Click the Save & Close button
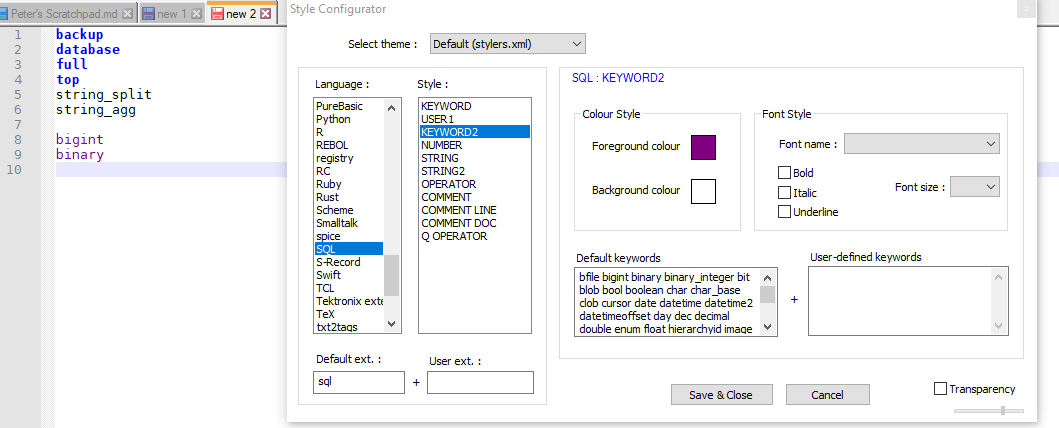The height and width of the screenshot is (428, 1059). point(721,395)
